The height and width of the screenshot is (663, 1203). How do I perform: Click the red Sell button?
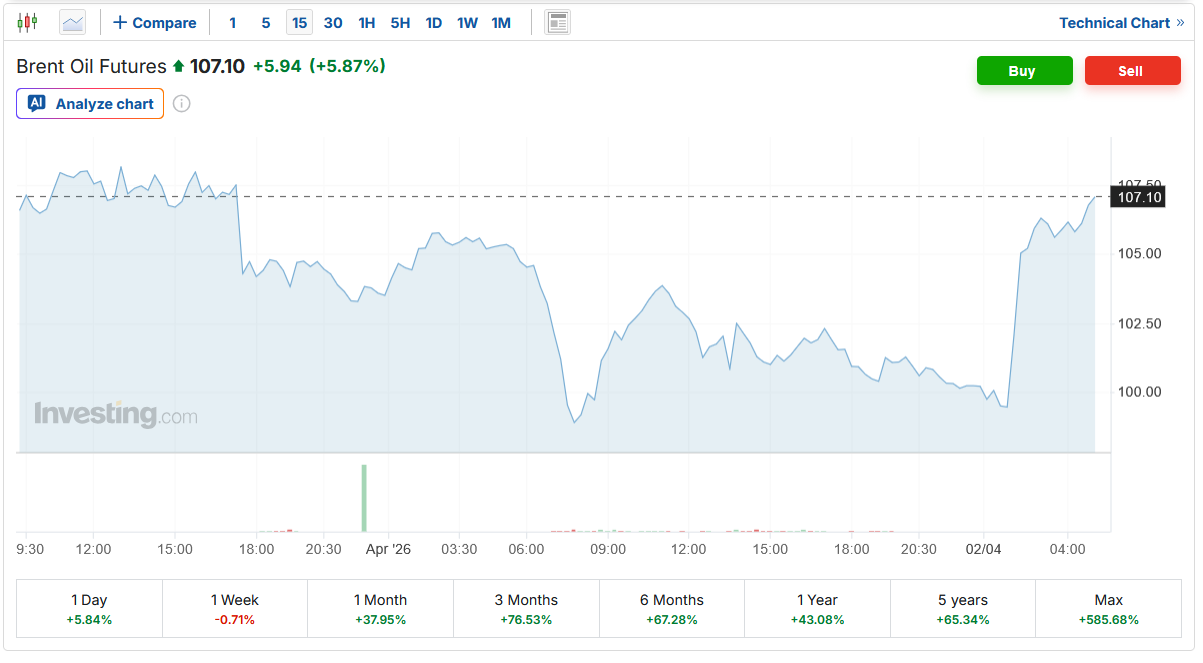(1132, 71)
